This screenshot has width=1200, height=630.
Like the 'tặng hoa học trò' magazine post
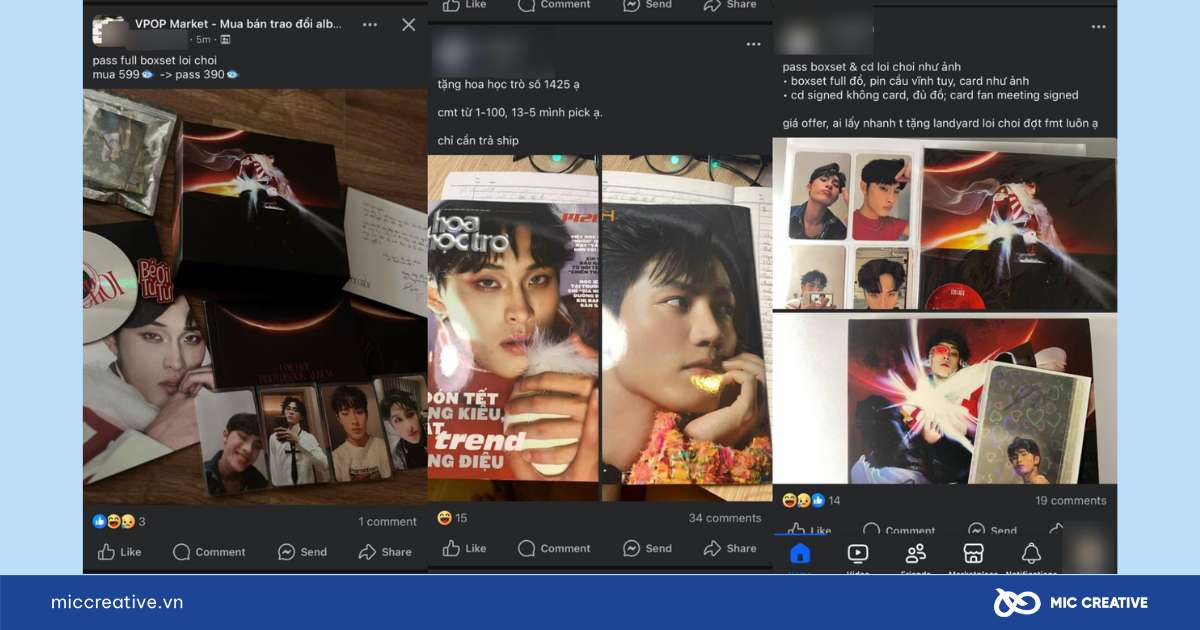(x=464, y=548)
